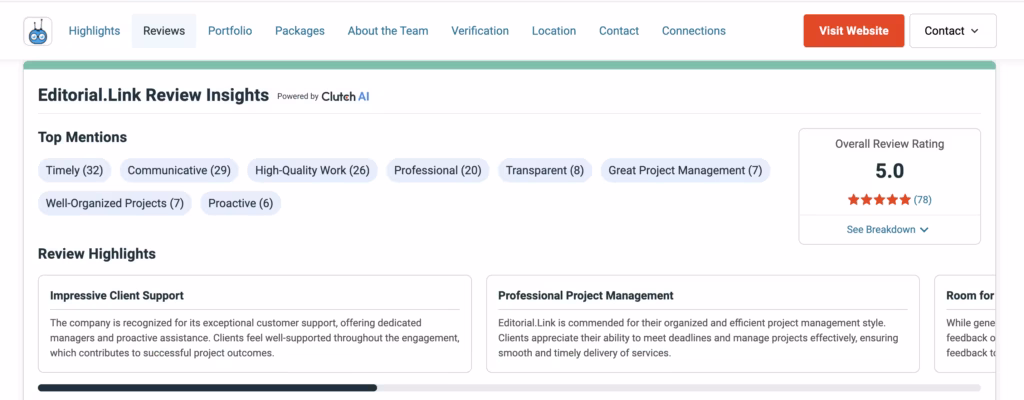The width and height of the screenshot is (1024, 400).
Task: Go to the Portfolio tab
Action: click(230, 31)
